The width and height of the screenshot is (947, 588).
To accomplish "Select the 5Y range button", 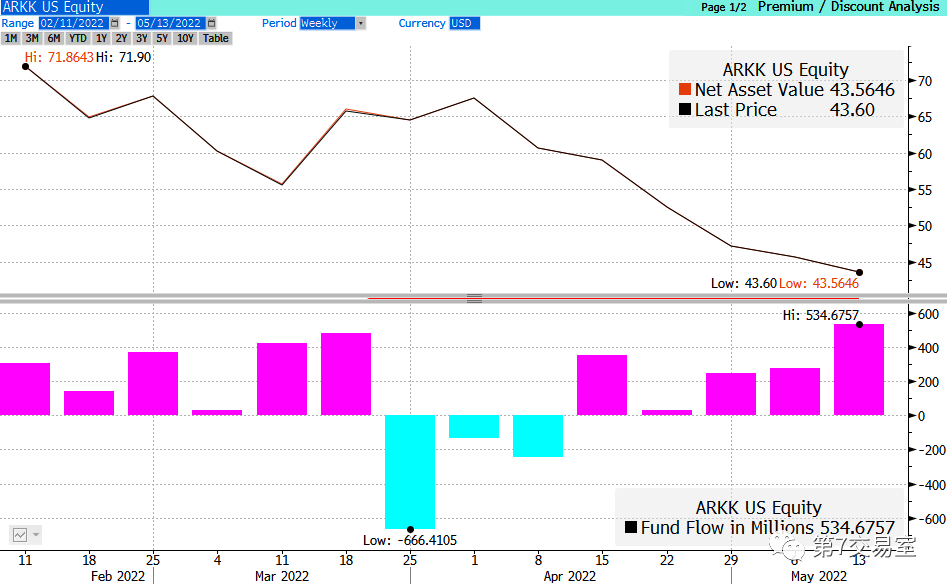I will pyautogui.click(x=162, y=38).
